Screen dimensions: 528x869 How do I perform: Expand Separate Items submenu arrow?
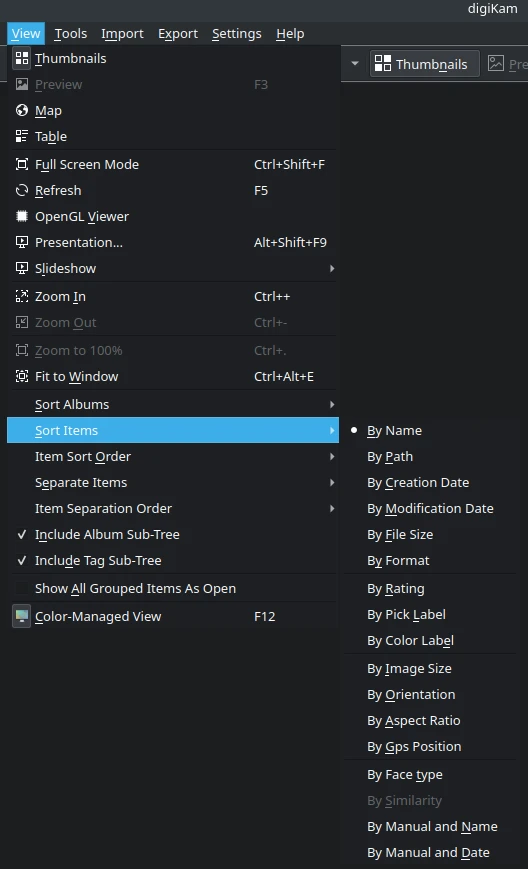[332, 483]
